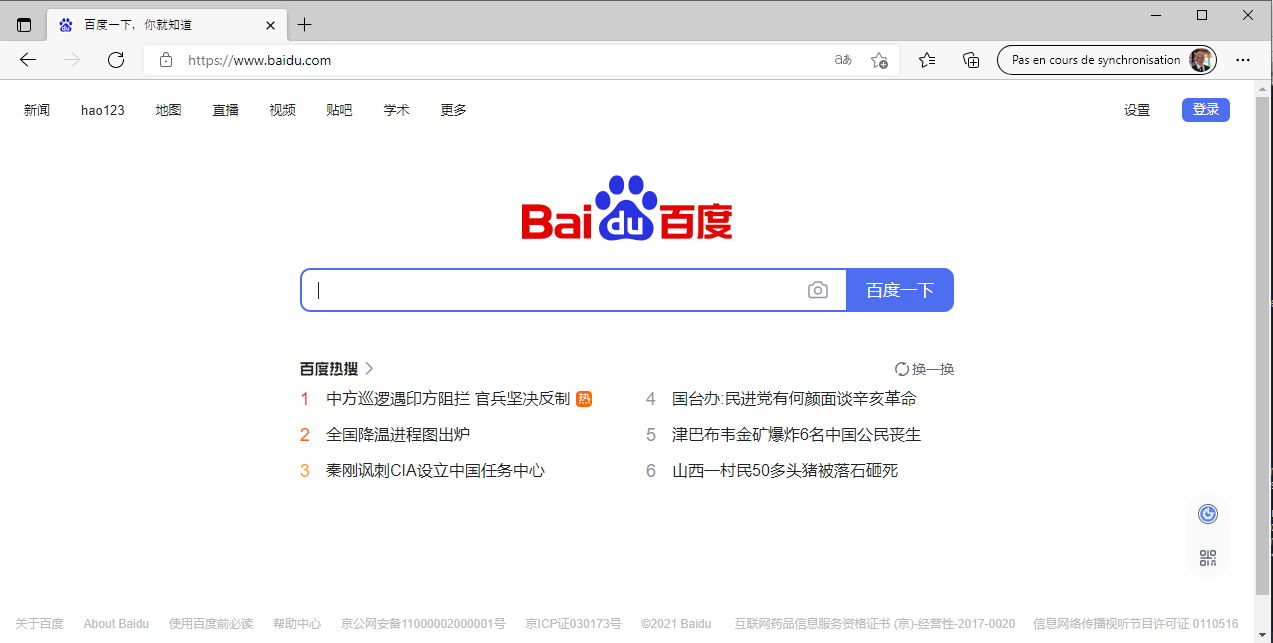This screenshot has width=1273, height=643.
Task: Click the ©2021 Baidu footer text
Action: point(677,624)
